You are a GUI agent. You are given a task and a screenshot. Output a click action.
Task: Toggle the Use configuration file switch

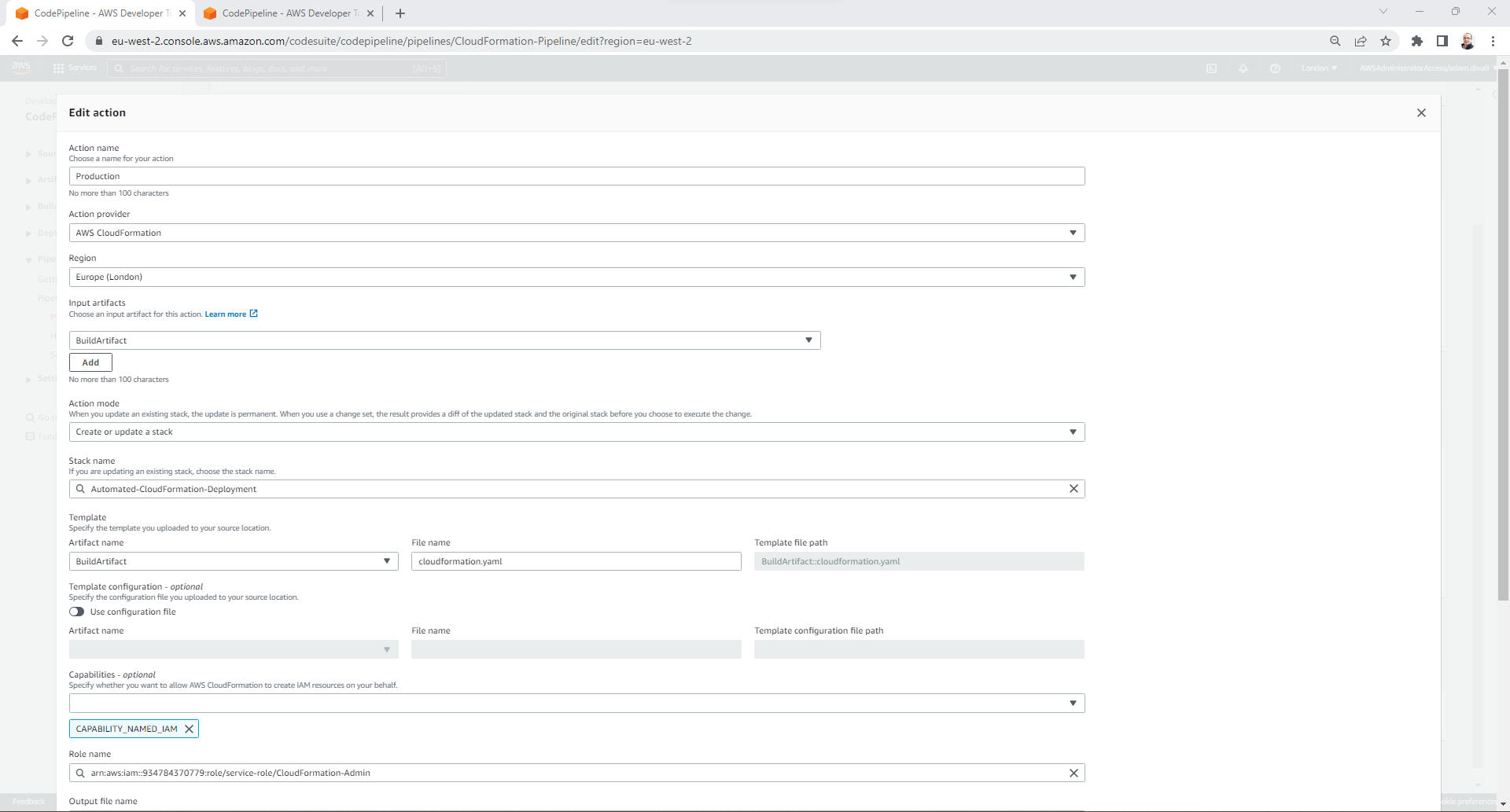[x=76, y=612]
